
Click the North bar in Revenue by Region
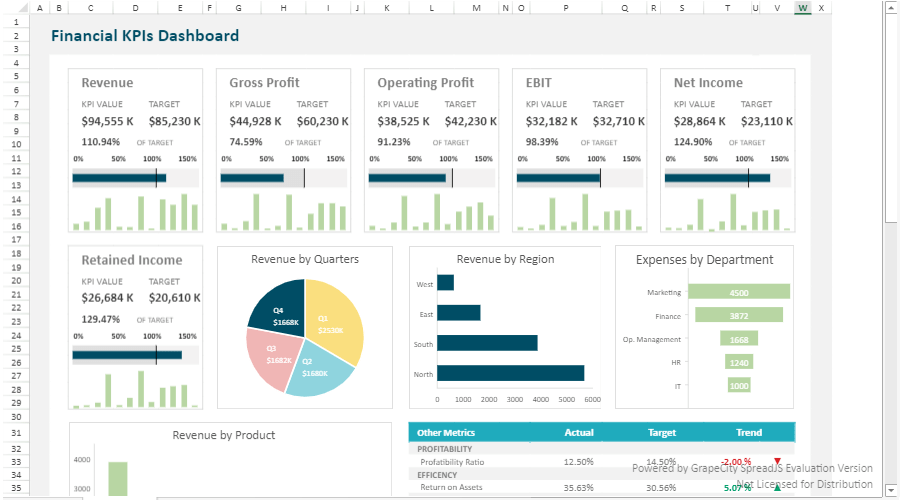point(510,373)
